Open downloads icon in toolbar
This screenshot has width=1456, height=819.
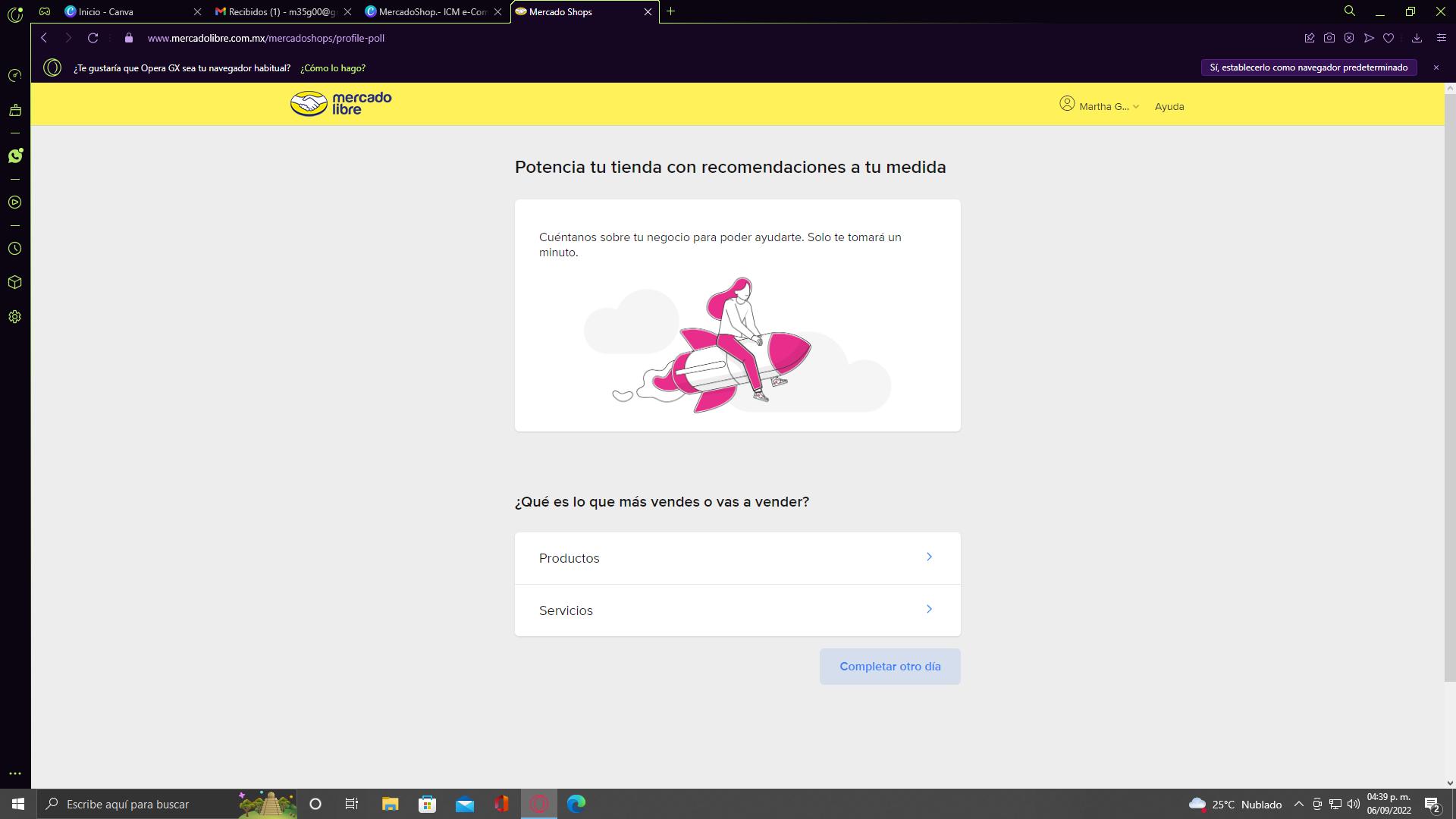tap(1417, 38)
